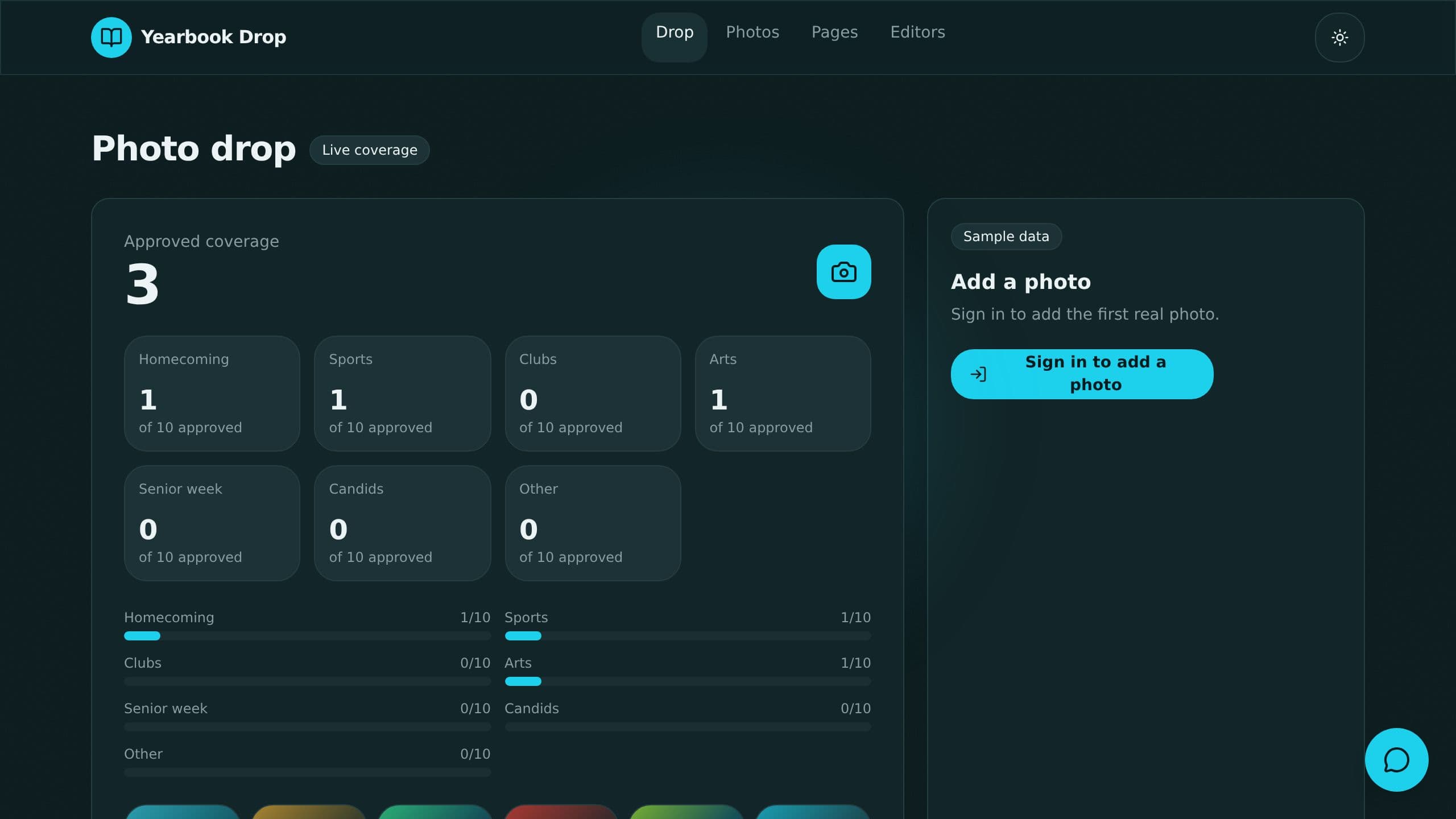The width and height of the screenshot is (1456, 819).
Task: Select the Homecoming coverage card
Action: click(x=212, y=394)
